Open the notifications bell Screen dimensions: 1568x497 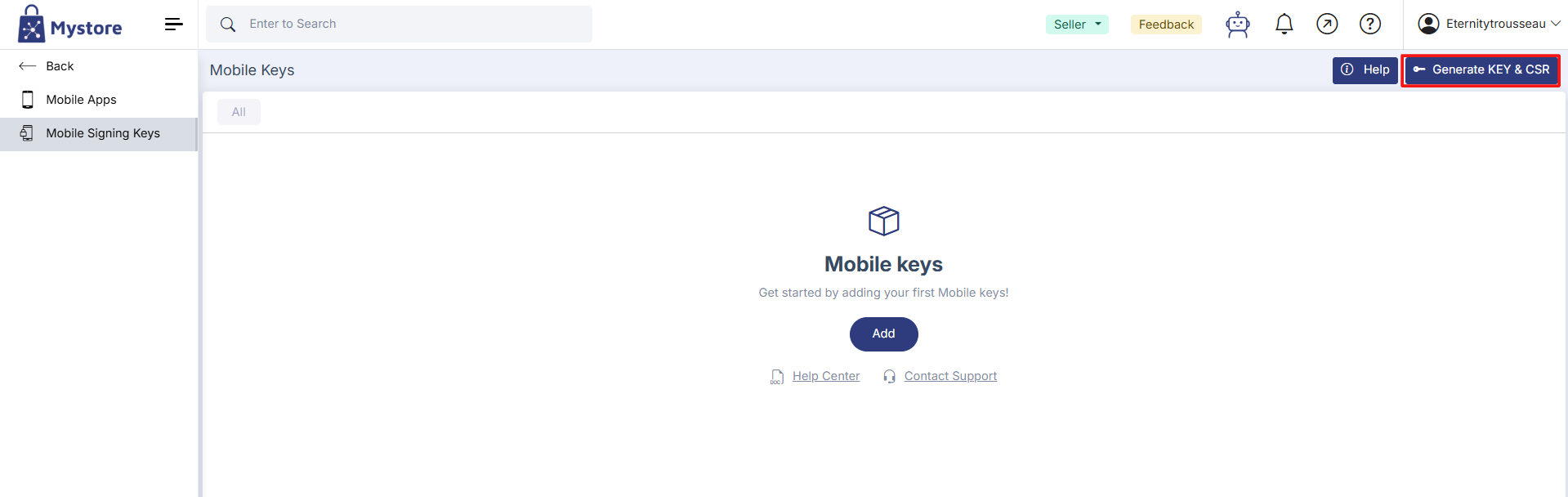[1284, 25]
